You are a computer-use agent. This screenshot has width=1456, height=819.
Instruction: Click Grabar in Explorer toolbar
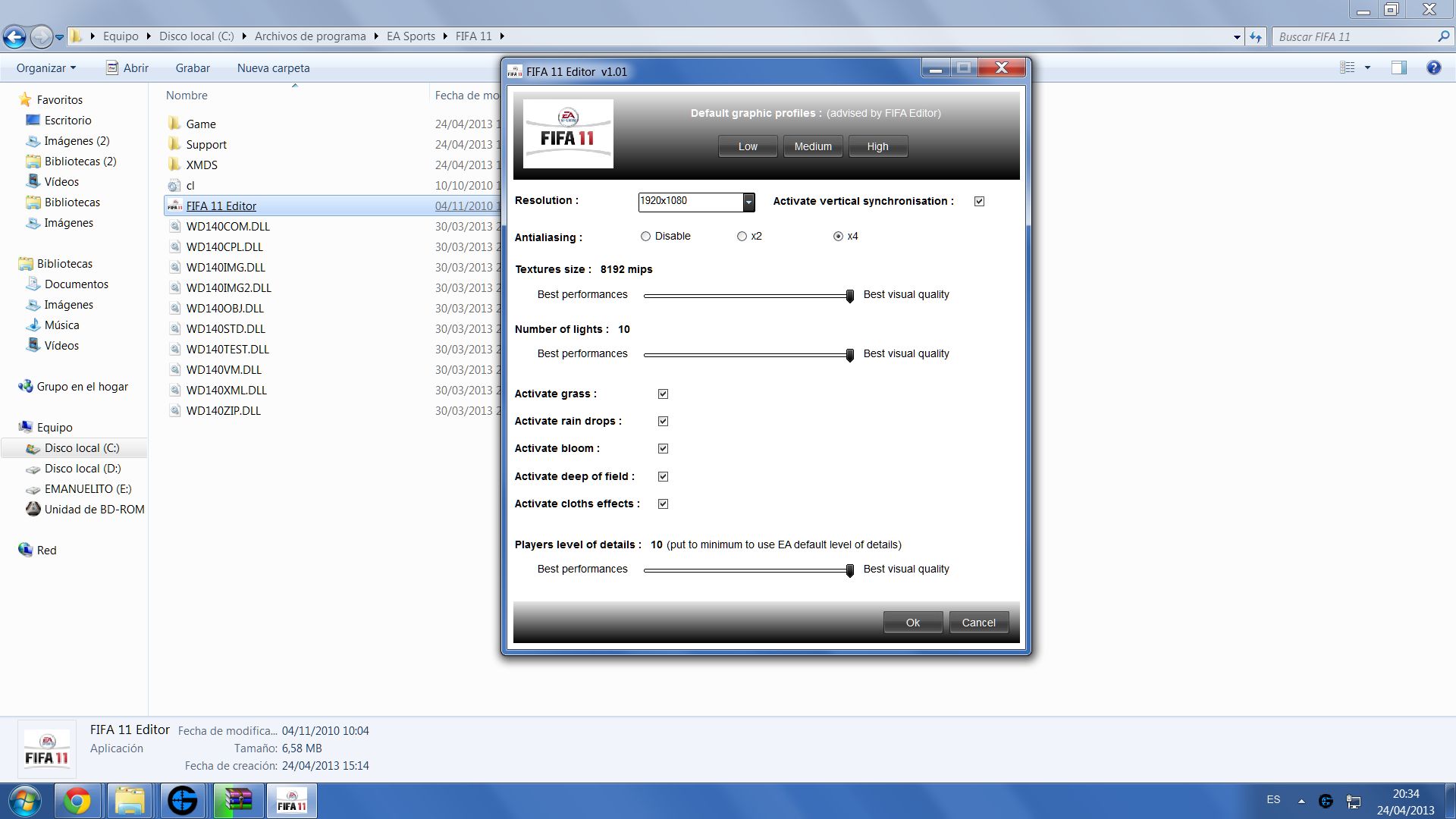tap(193, 67)
